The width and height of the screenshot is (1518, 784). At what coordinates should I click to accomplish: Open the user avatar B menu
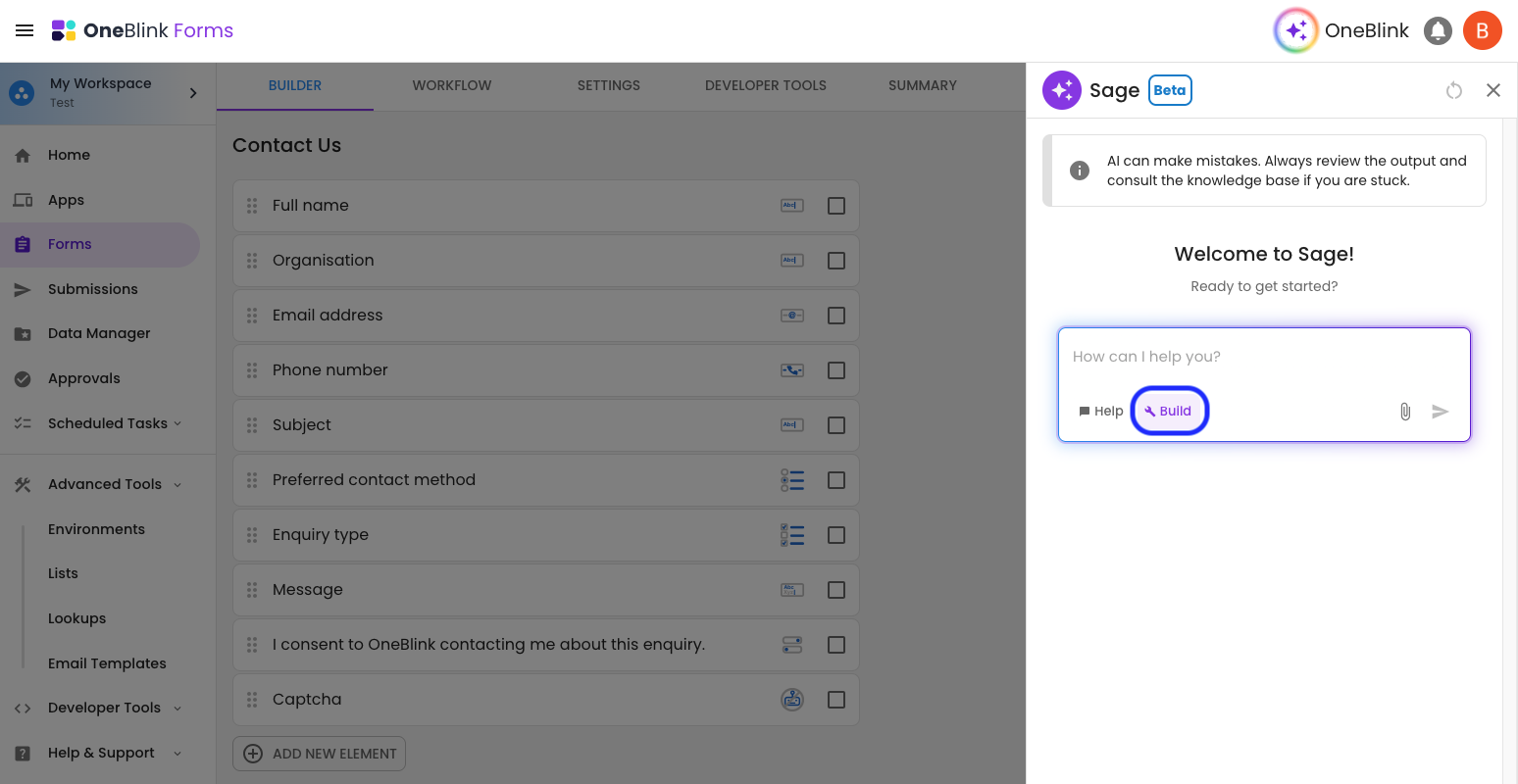[1483, 30]
